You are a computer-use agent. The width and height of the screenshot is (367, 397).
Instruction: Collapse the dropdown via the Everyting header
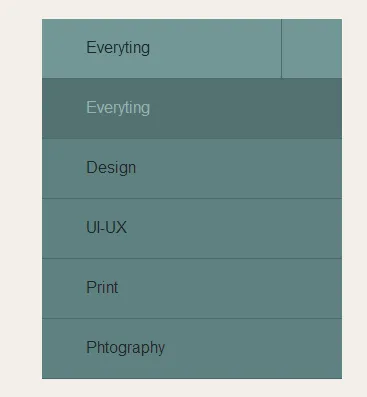pyautogui.click(x=162, y=49)
